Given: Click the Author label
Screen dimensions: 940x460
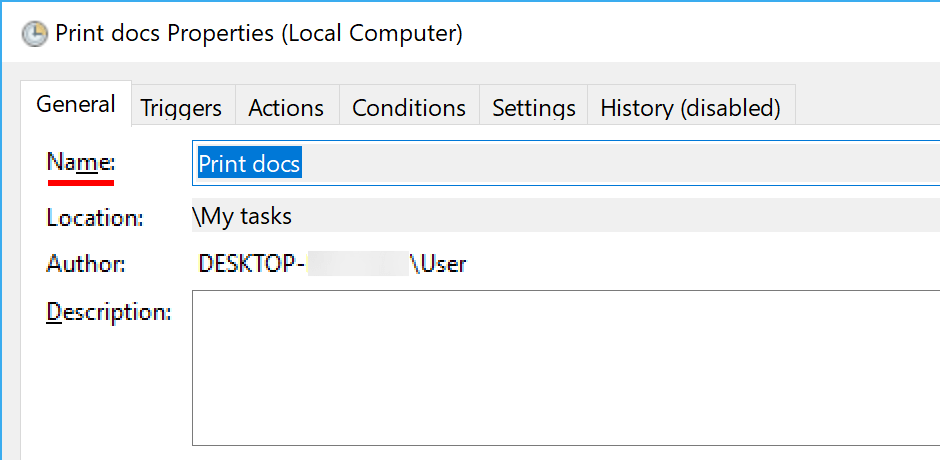Looking at the screenshot, I should (86, 264).
